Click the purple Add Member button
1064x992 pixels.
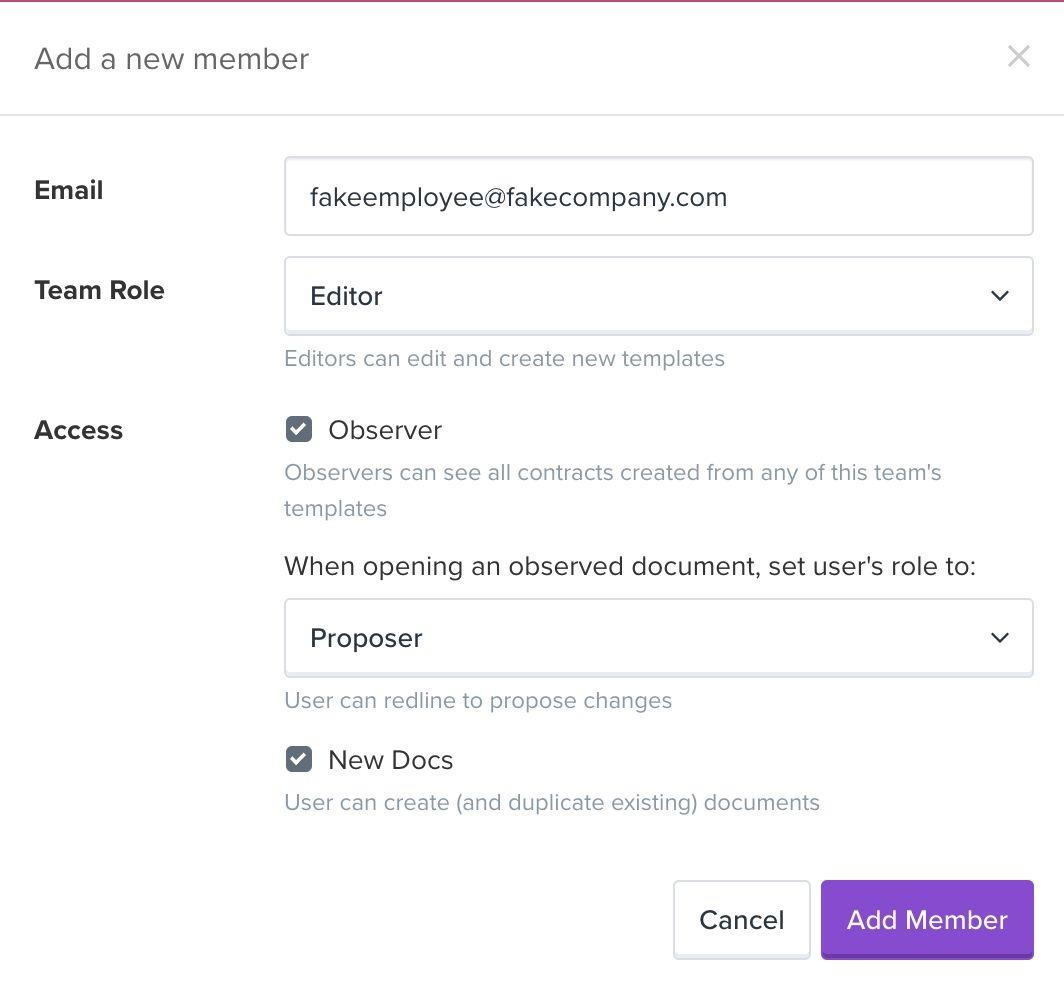coord(926,920)
